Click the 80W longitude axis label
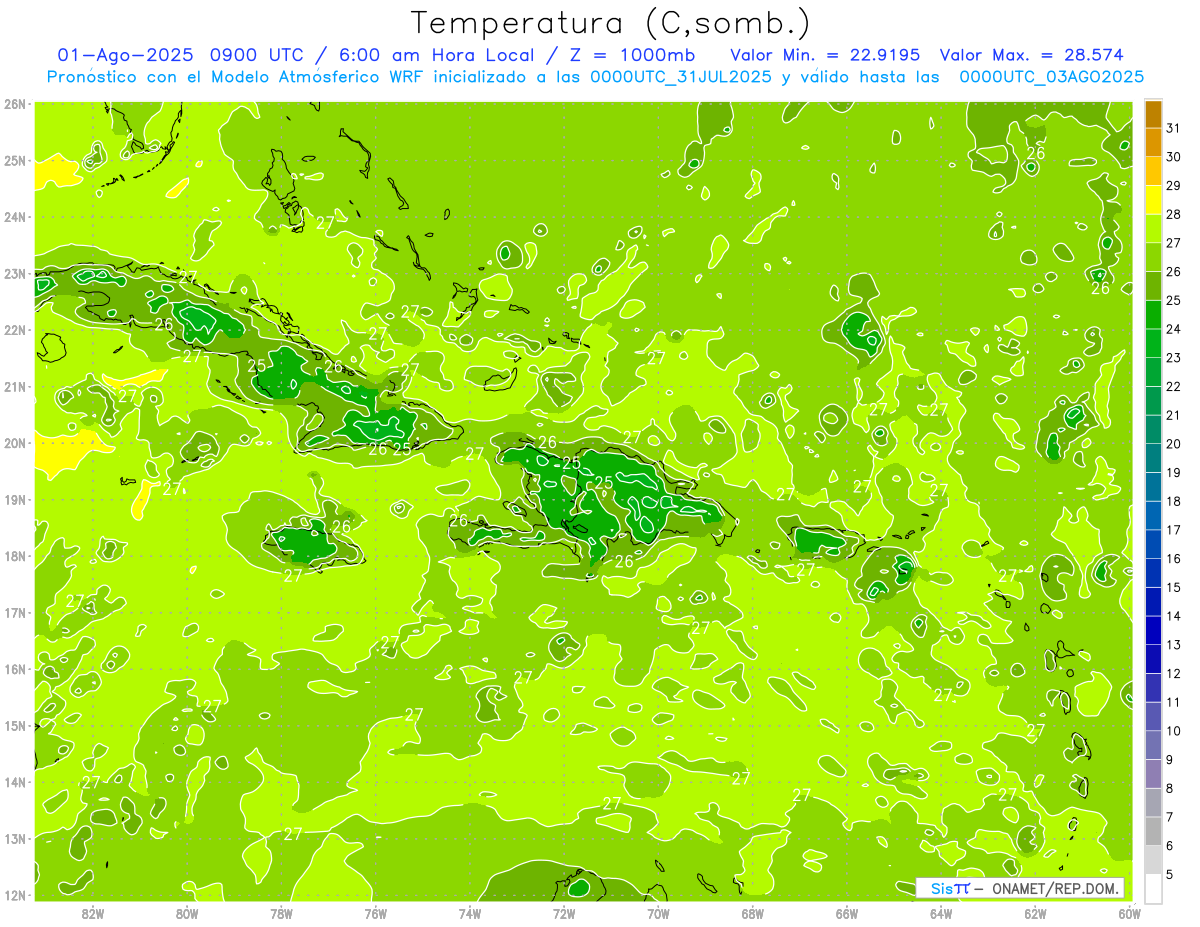Image resolution: width=1200 pixels, height=927 pixels. [x=187, y=913]
